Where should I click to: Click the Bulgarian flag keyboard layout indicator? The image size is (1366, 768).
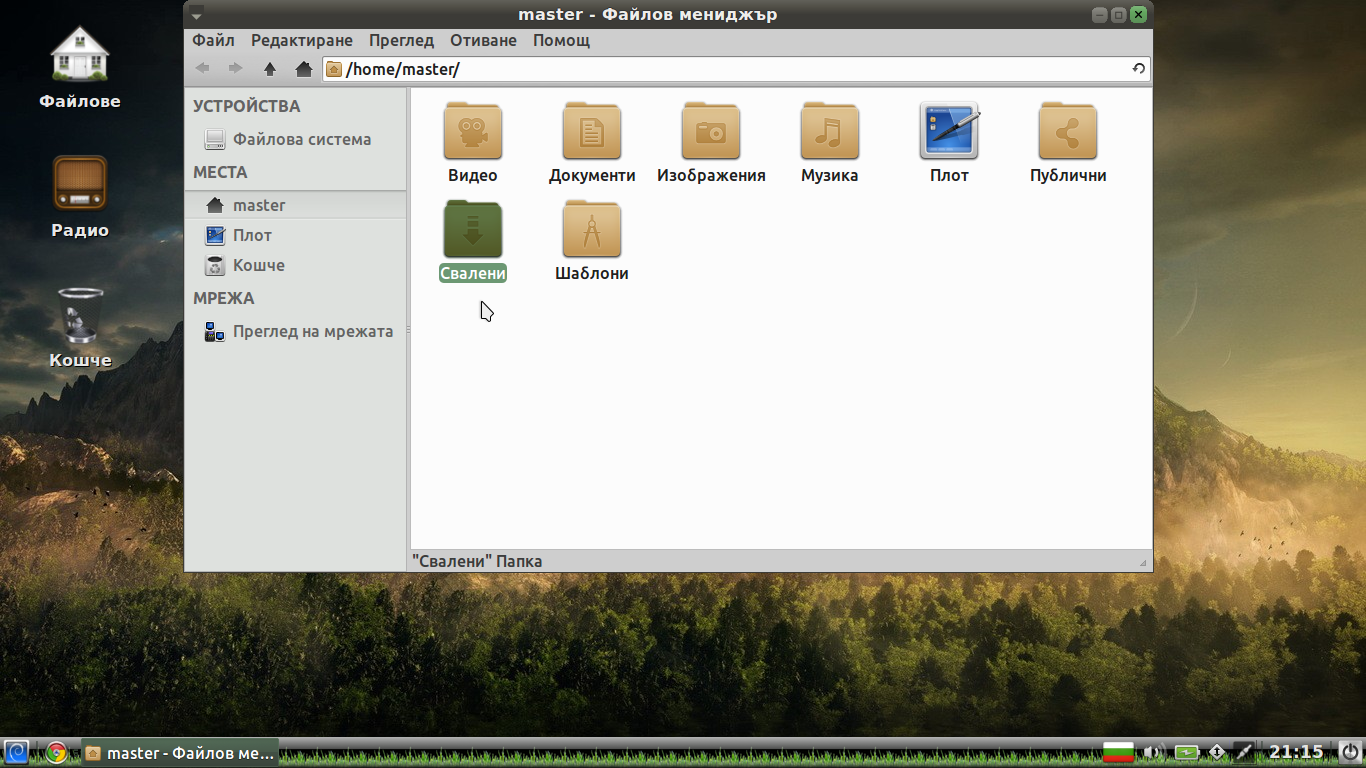1118,752
